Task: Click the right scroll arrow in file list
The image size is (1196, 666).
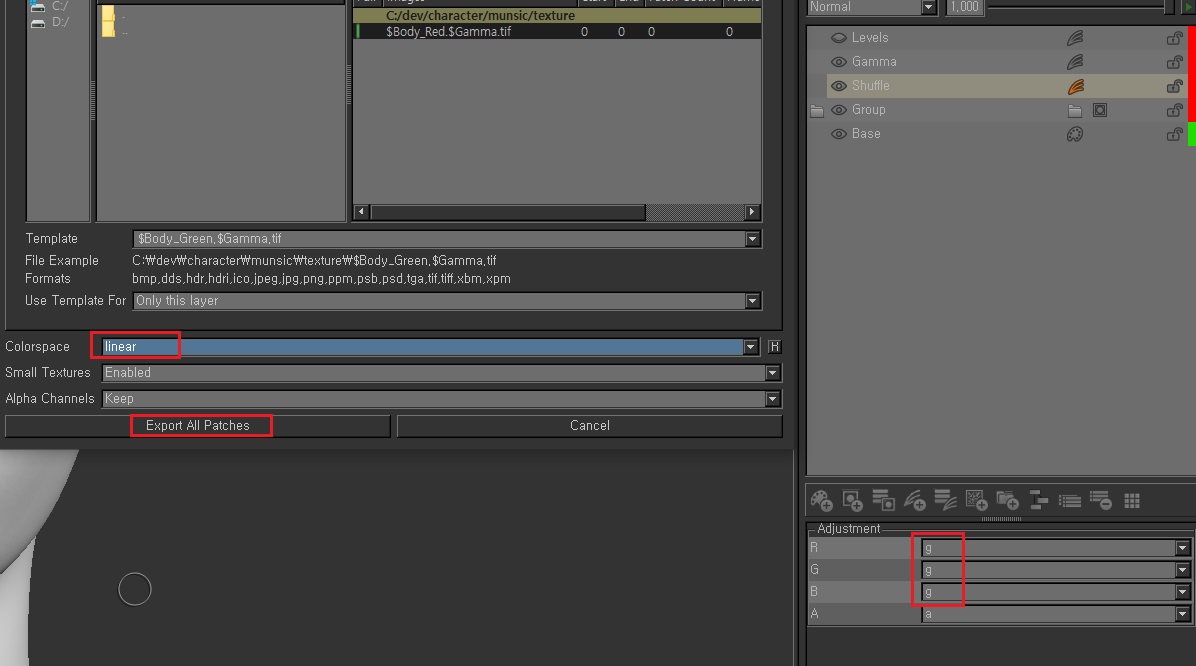Action: [x=752, y=212]
